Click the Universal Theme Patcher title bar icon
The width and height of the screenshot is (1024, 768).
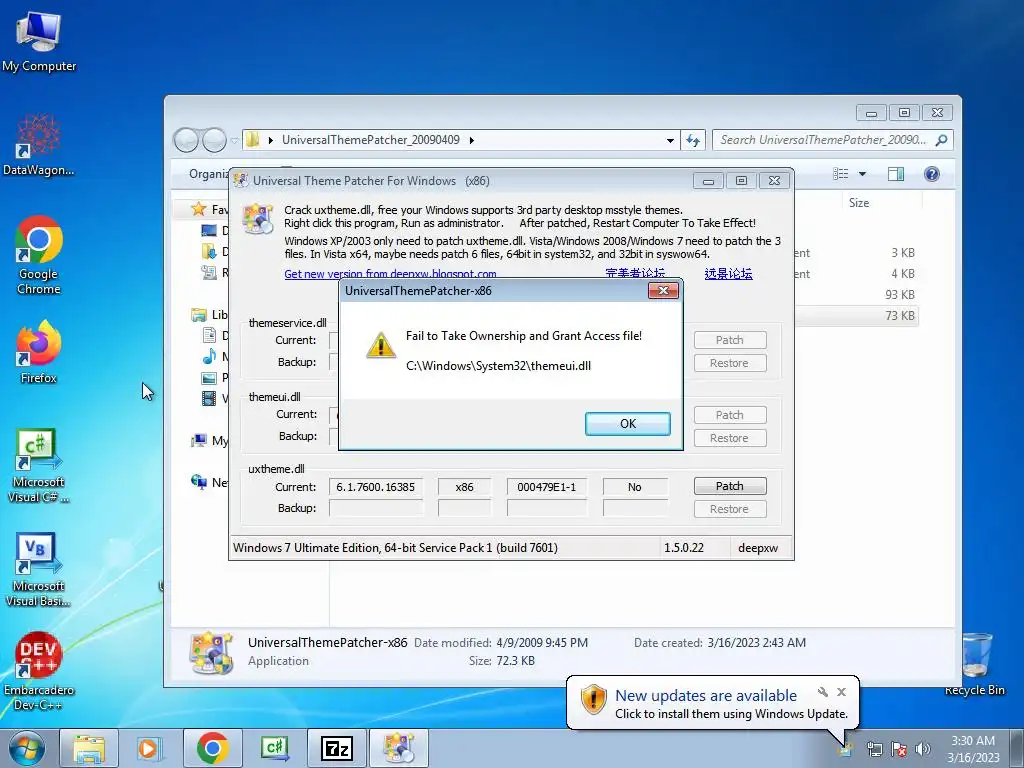[241, 180]
